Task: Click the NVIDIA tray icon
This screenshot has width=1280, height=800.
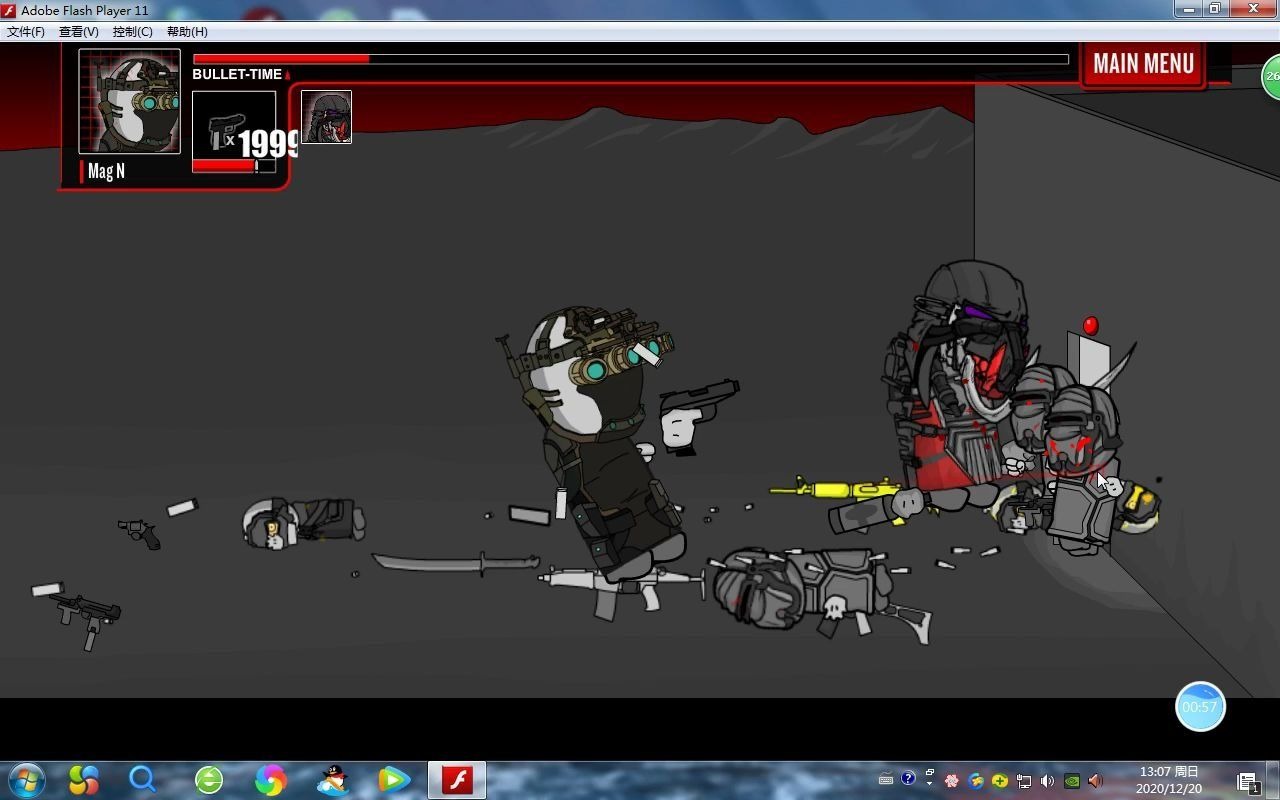Action: point(1071,781)
